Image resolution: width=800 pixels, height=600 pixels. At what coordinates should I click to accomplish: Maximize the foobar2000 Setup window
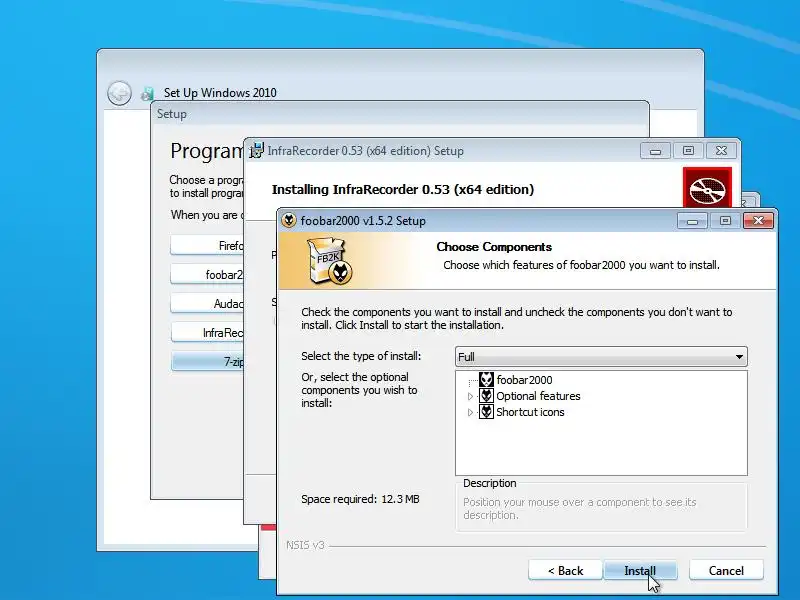725,221
